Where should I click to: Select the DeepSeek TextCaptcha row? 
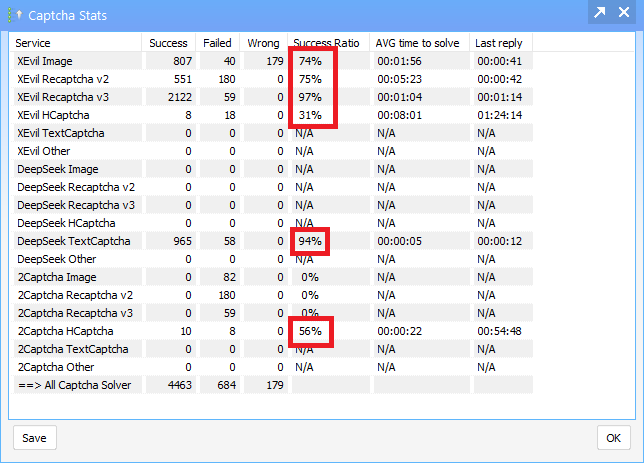273,241
